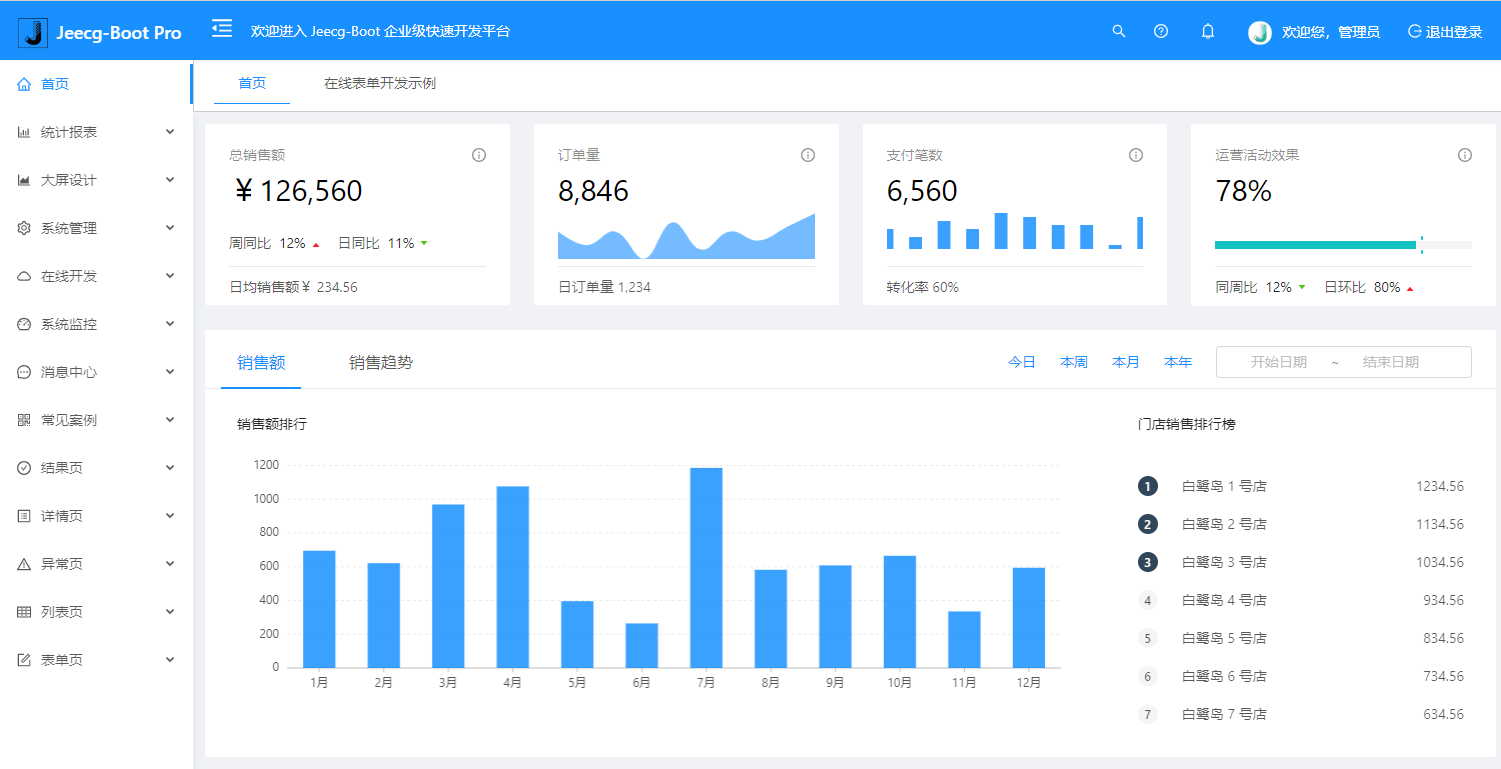This screenshot has width=1501, height=769.
Task: Expand the 系统管理 sidebar menu
Action: pos(96,228)
